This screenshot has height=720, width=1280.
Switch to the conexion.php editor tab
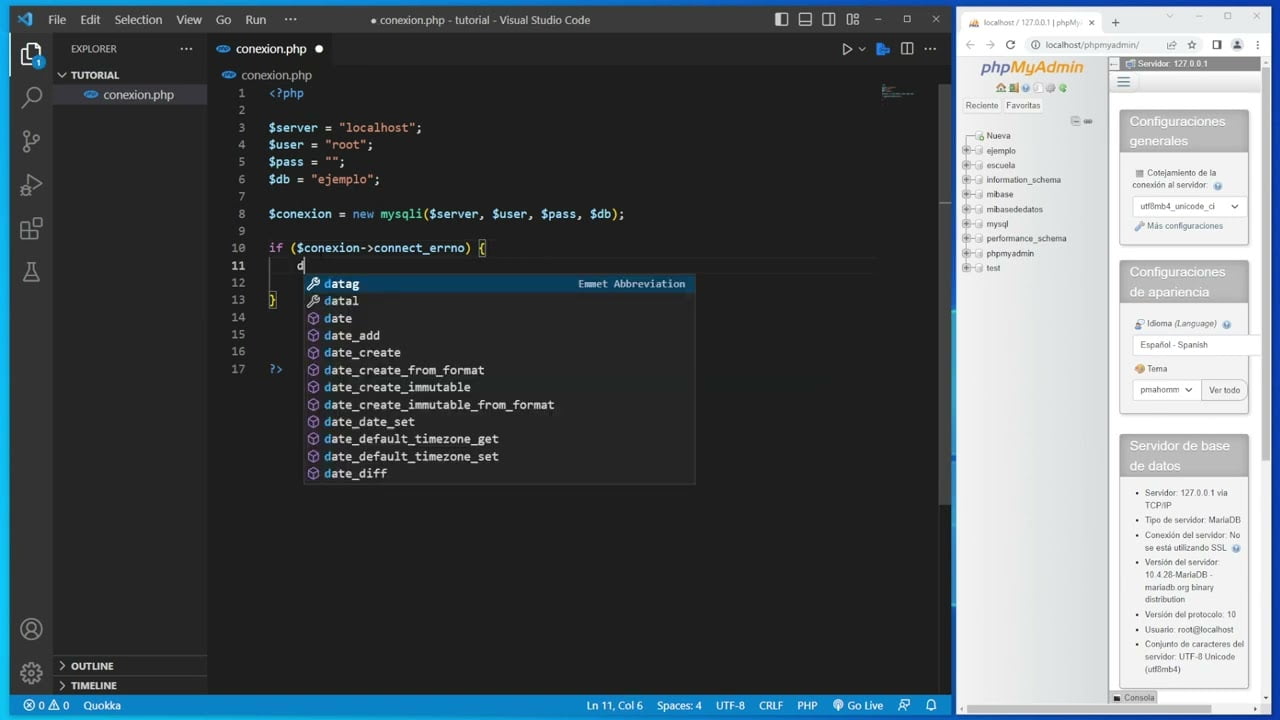click(270, 49)
